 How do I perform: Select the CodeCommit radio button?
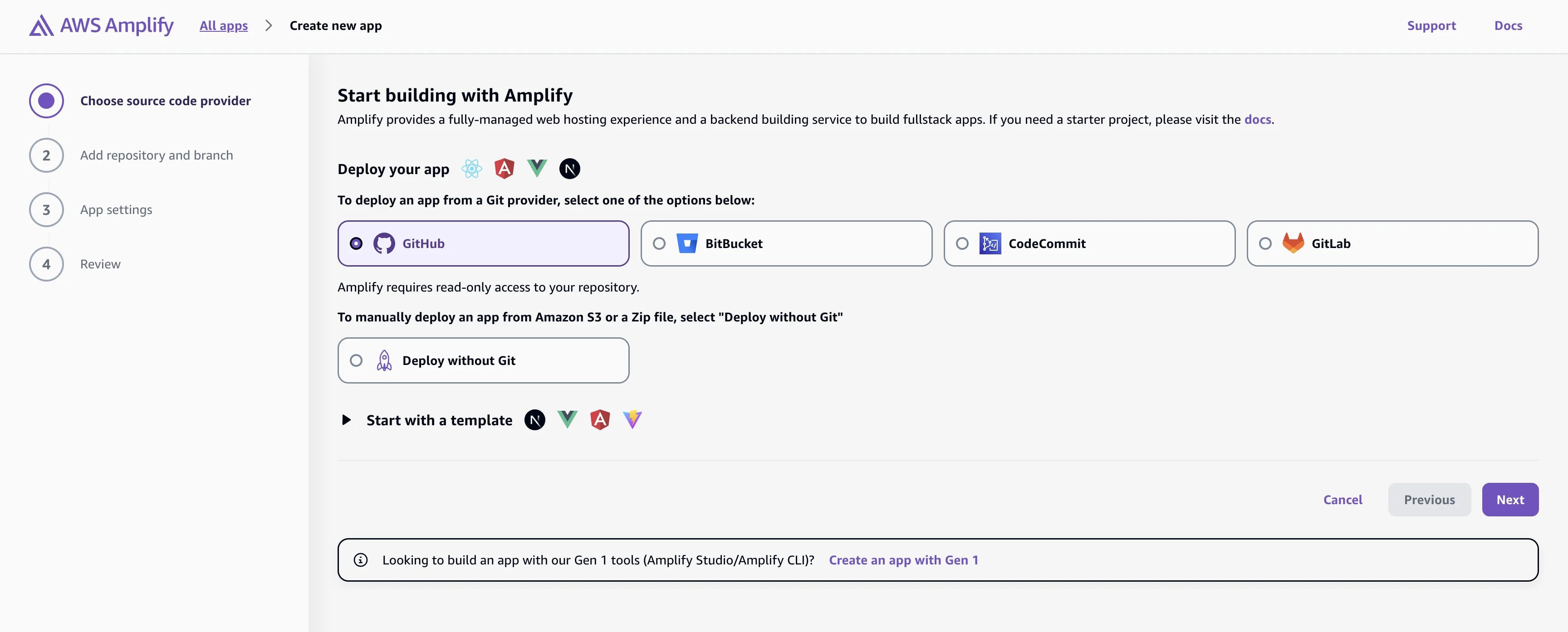click(962, 243)
